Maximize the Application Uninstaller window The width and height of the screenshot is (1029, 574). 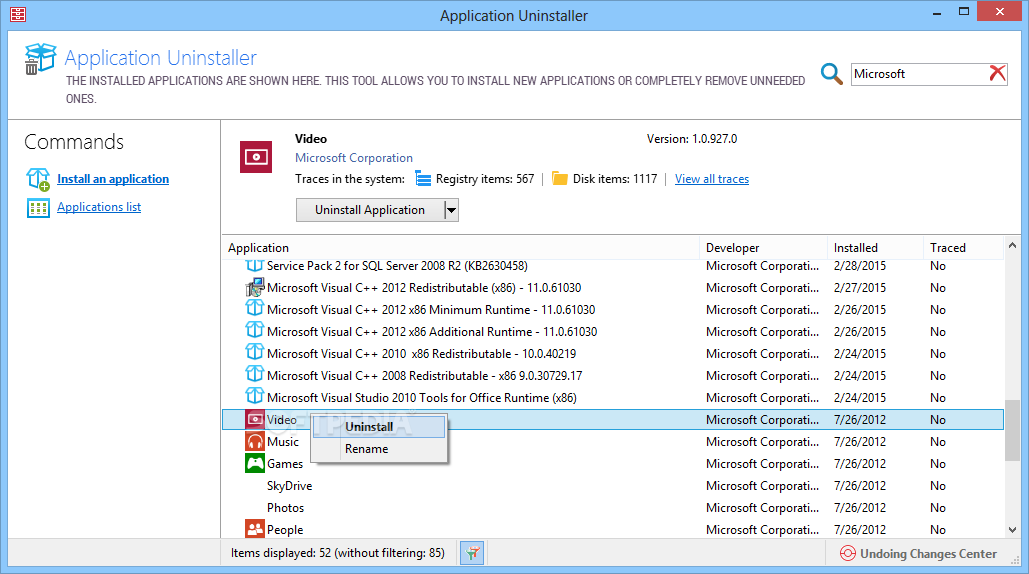coord(963,11)
